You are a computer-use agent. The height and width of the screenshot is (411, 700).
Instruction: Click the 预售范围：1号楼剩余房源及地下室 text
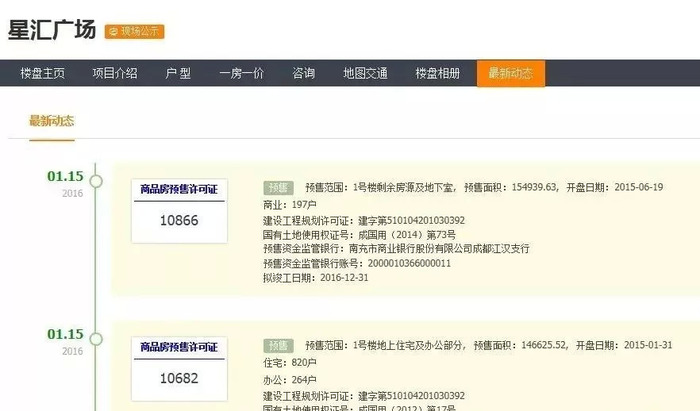[381, 187]
